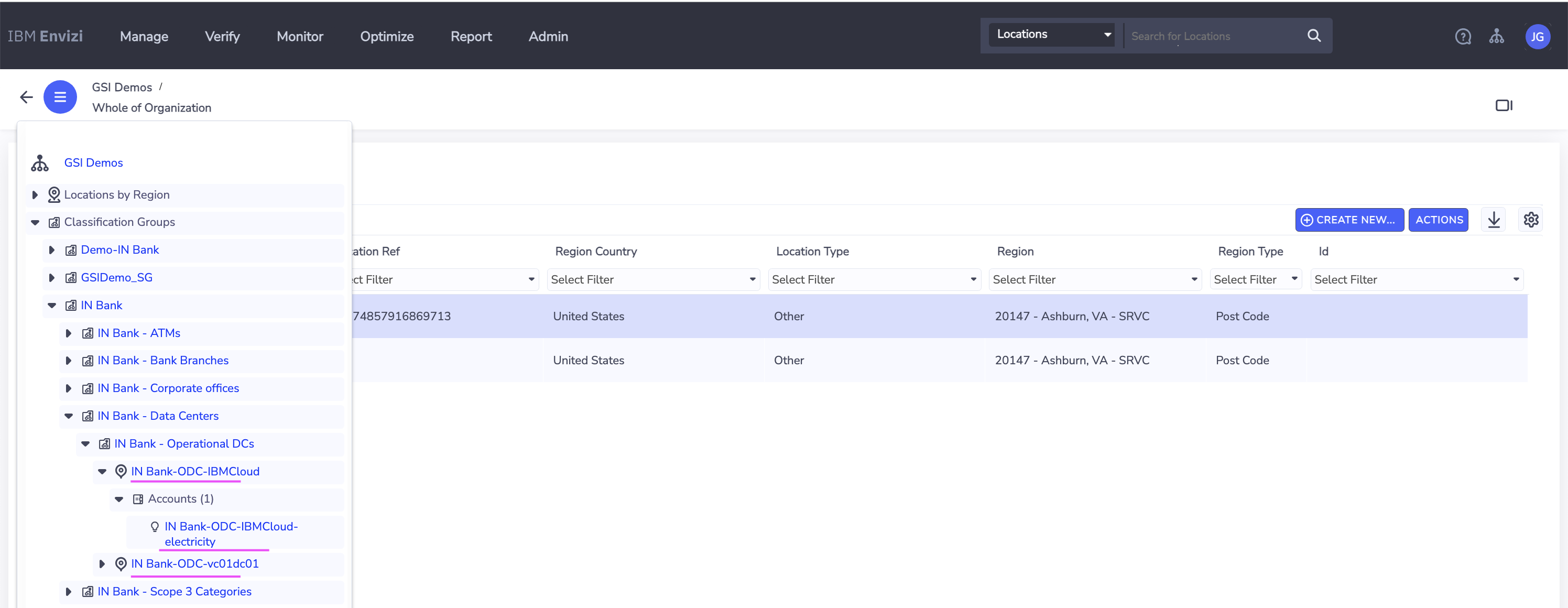The image size is (1568, 608).
Task: Expand IN Bank - Bank Branches arrow
Action: [x=68, y=361]
